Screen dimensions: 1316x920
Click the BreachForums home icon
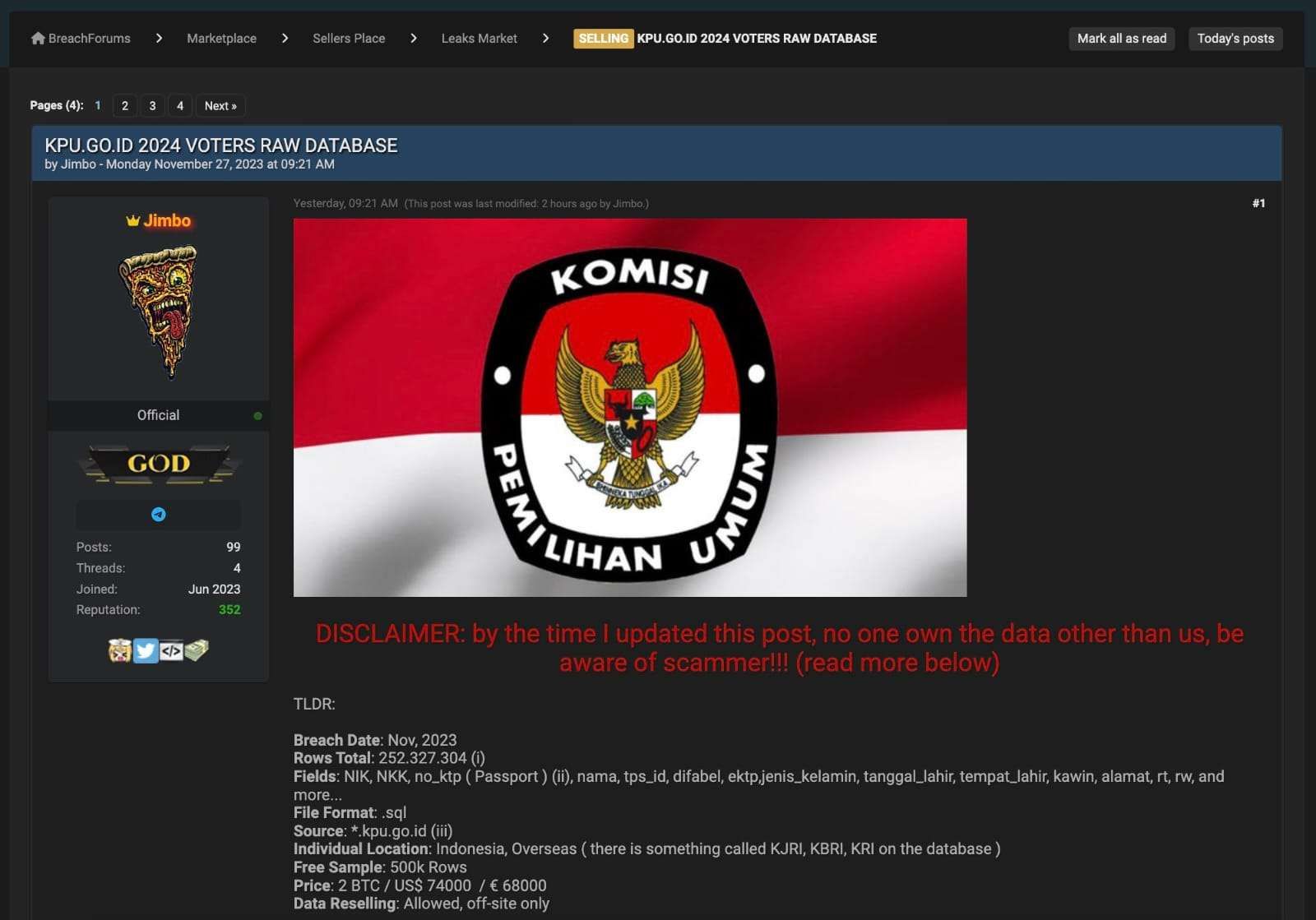tap(36, 38)
